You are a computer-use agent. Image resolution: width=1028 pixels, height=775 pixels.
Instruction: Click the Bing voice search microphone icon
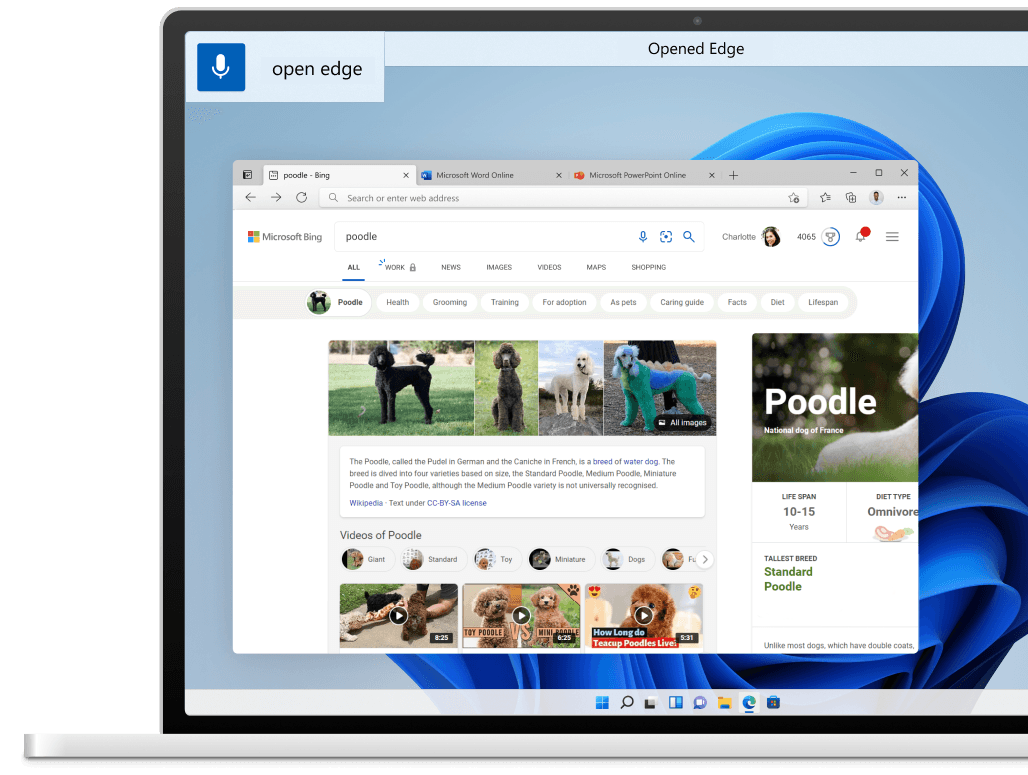point(643,237)
